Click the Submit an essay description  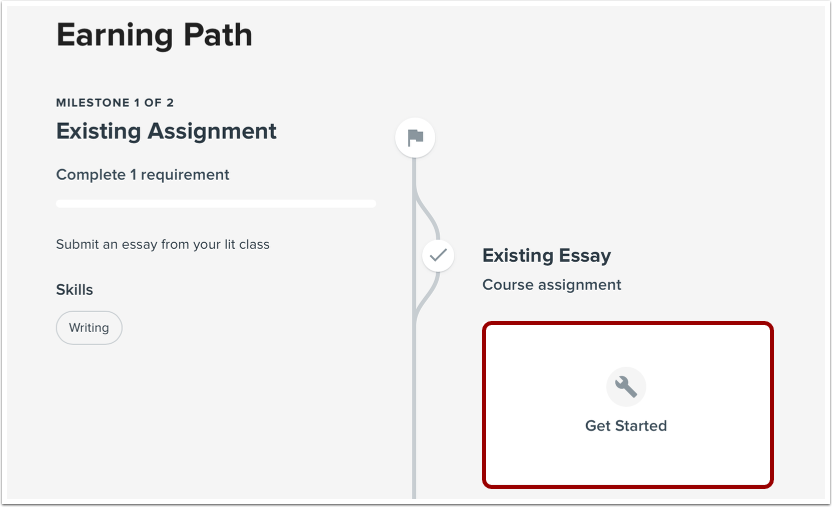click(163, 244)
